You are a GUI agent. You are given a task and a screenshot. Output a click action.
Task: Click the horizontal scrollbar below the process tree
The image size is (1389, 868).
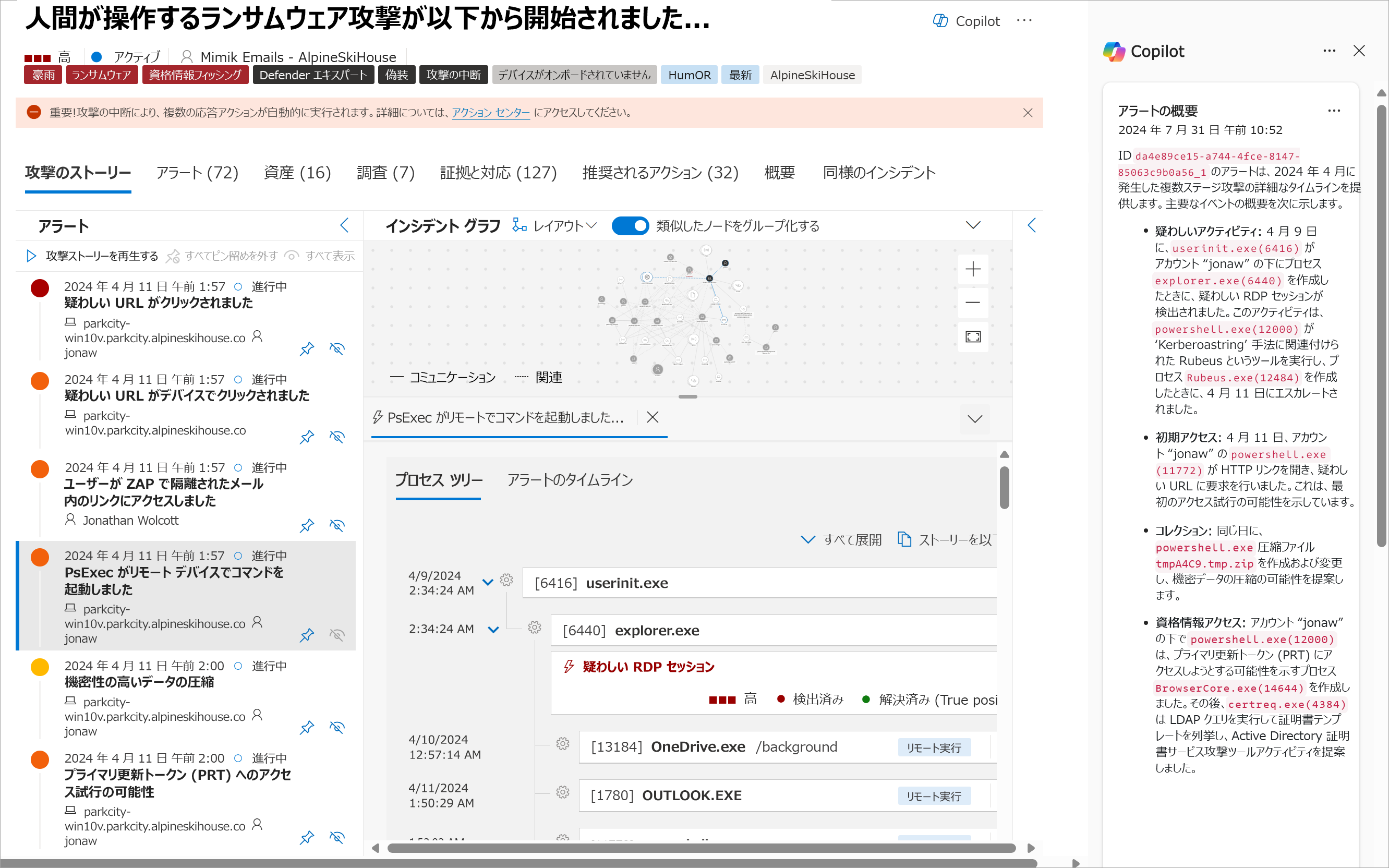700,848
